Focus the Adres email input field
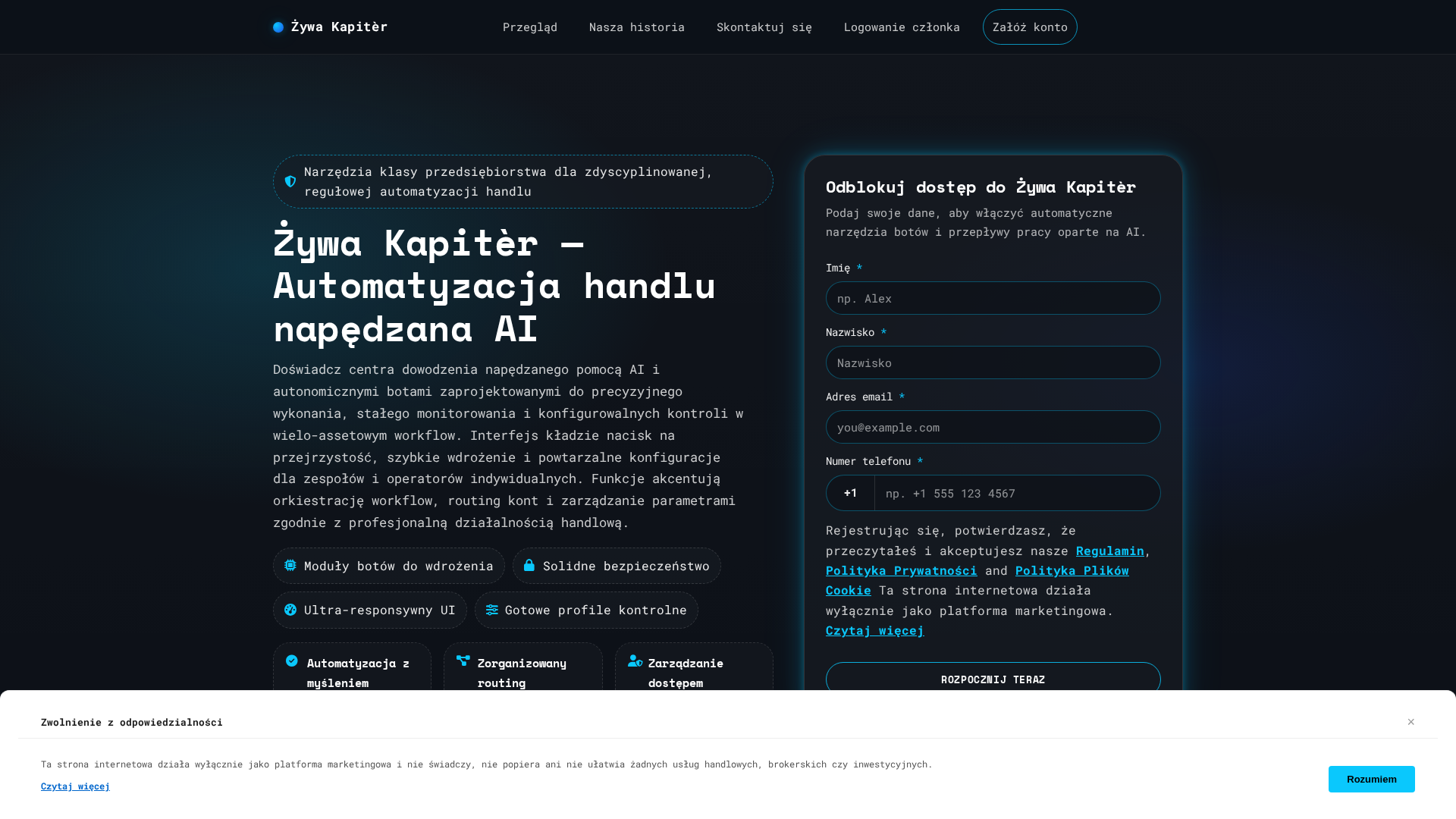This screenshot has height=819, width=1456. click(993, 427)
